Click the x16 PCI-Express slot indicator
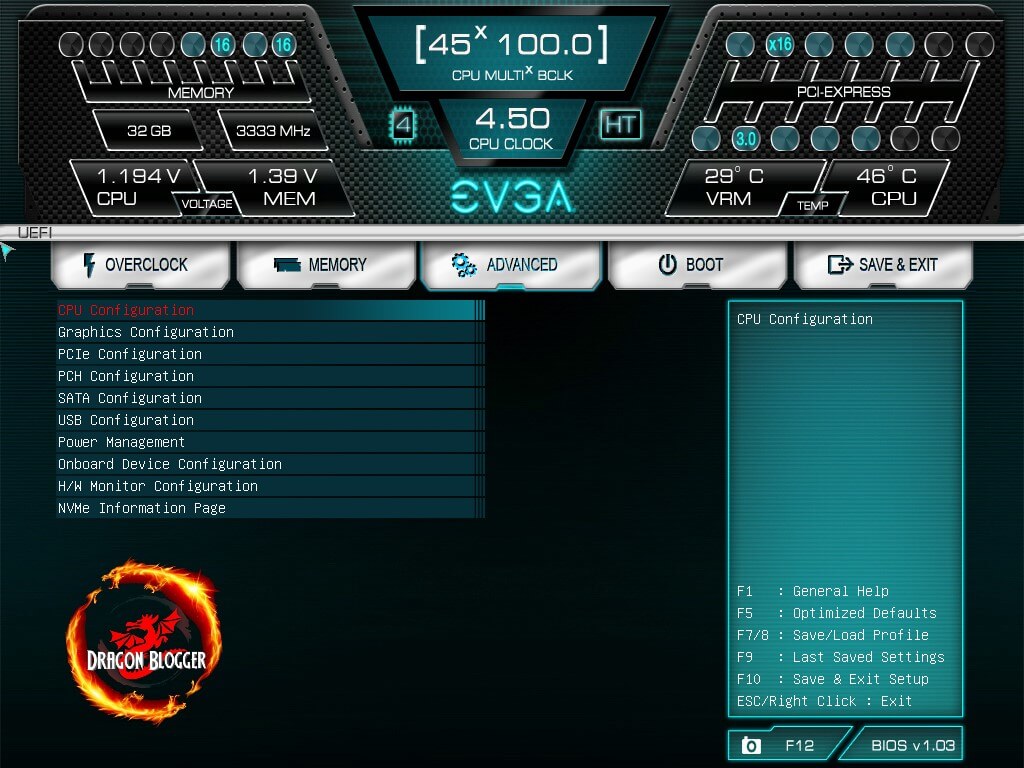1024x768 pixels. (780, 44)
